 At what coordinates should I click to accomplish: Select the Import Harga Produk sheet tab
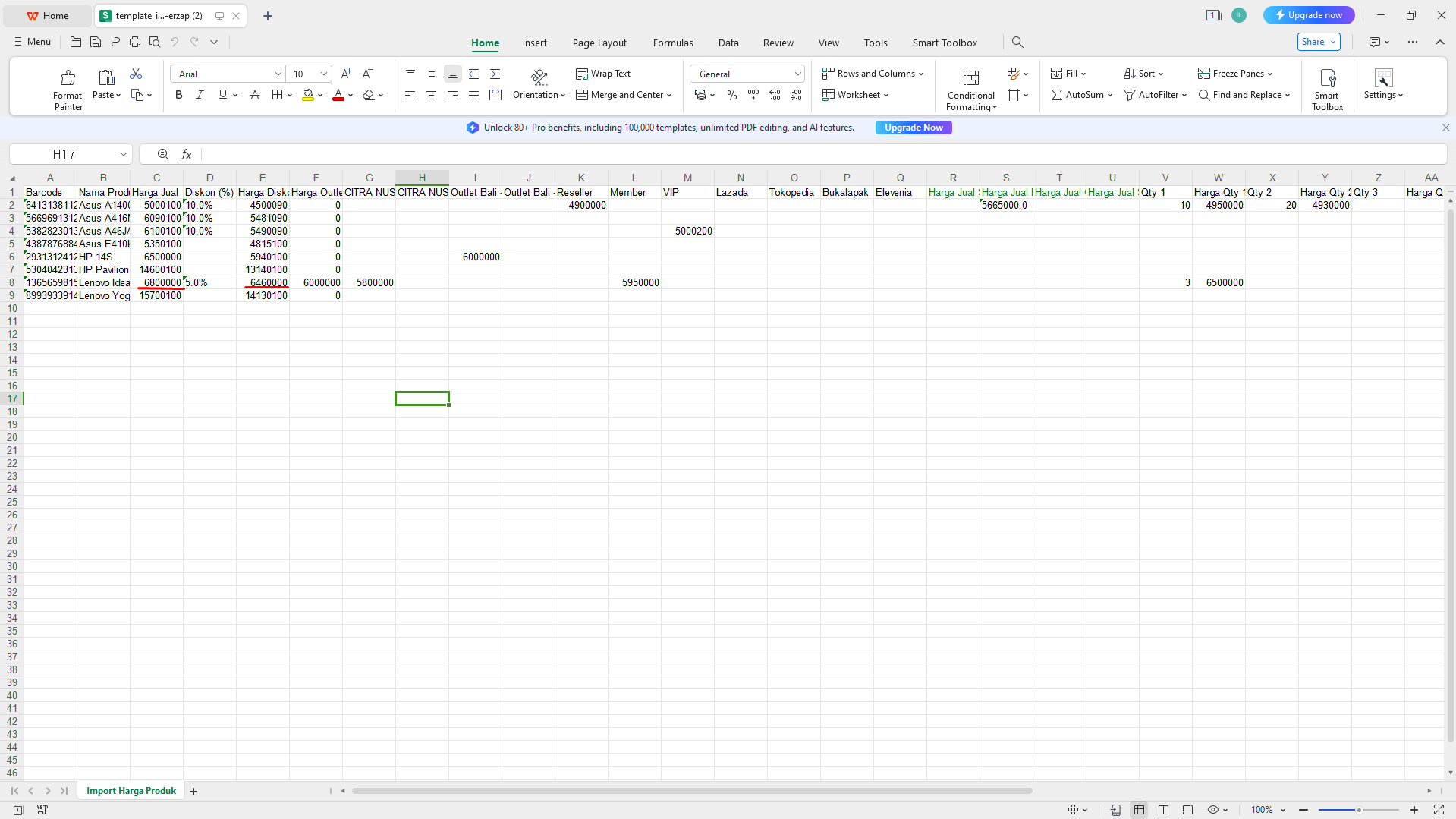point(131,791)
